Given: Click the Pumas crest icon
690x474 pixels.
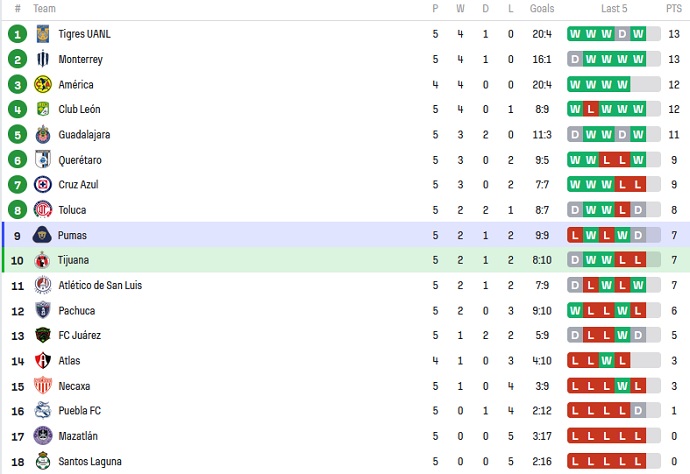Looking at the screenshot, I should (43, 235).
